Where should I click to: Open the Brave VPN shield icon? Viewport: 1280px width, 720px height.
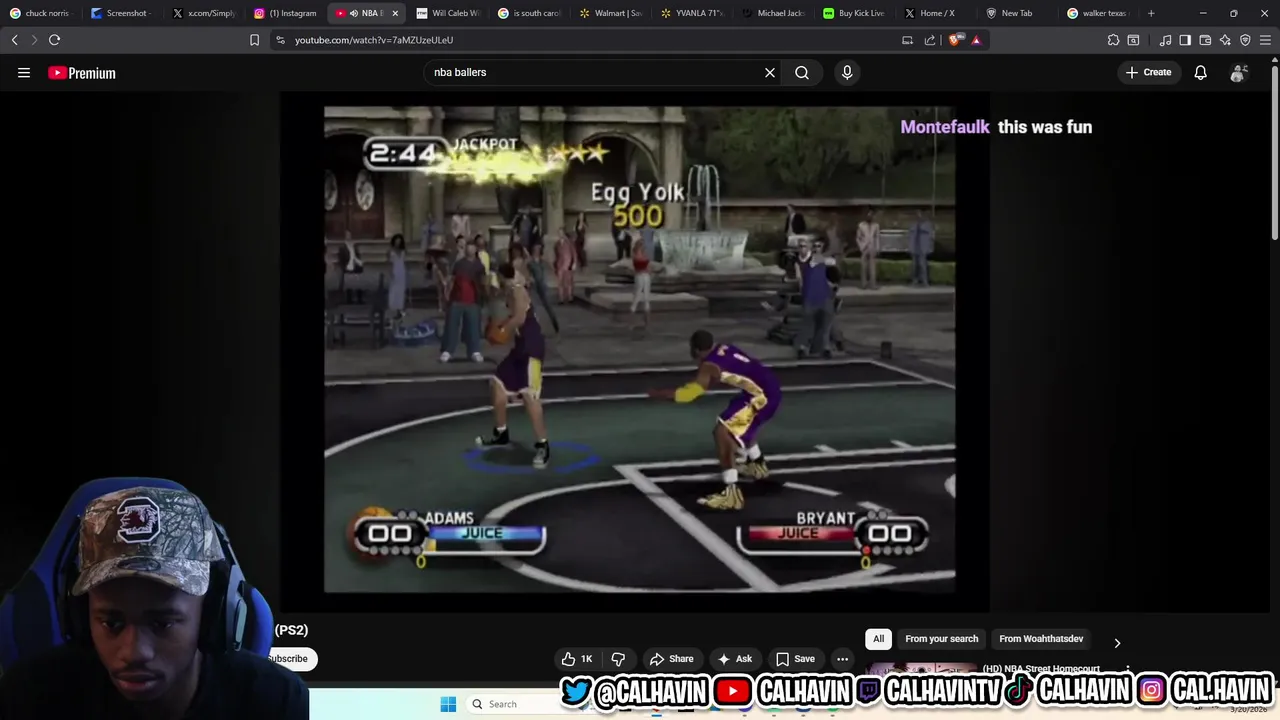pos(1245,40)
